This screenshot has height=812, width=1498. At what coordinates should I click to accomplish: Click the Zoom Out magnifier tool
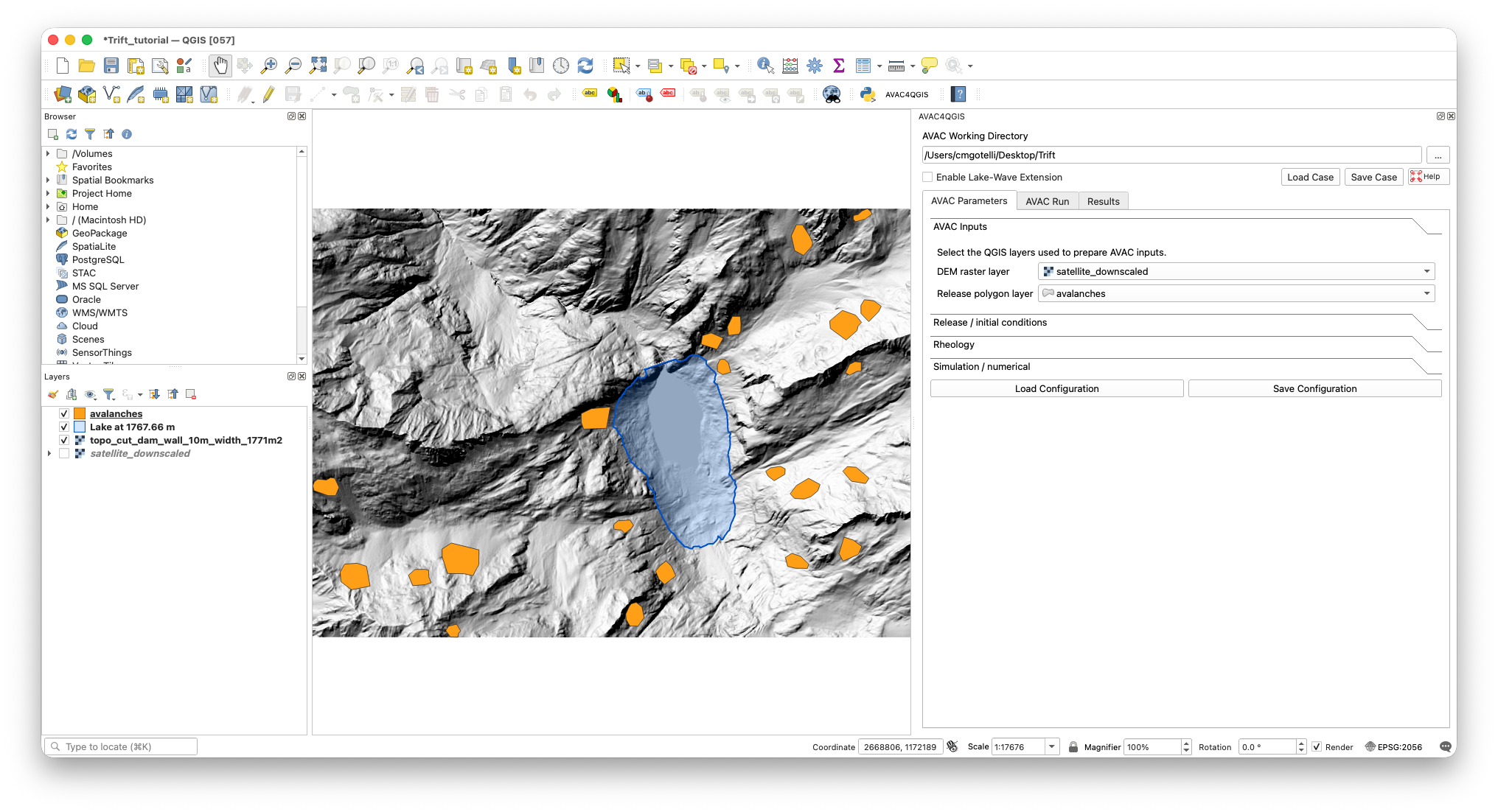(x=293, y=66)
